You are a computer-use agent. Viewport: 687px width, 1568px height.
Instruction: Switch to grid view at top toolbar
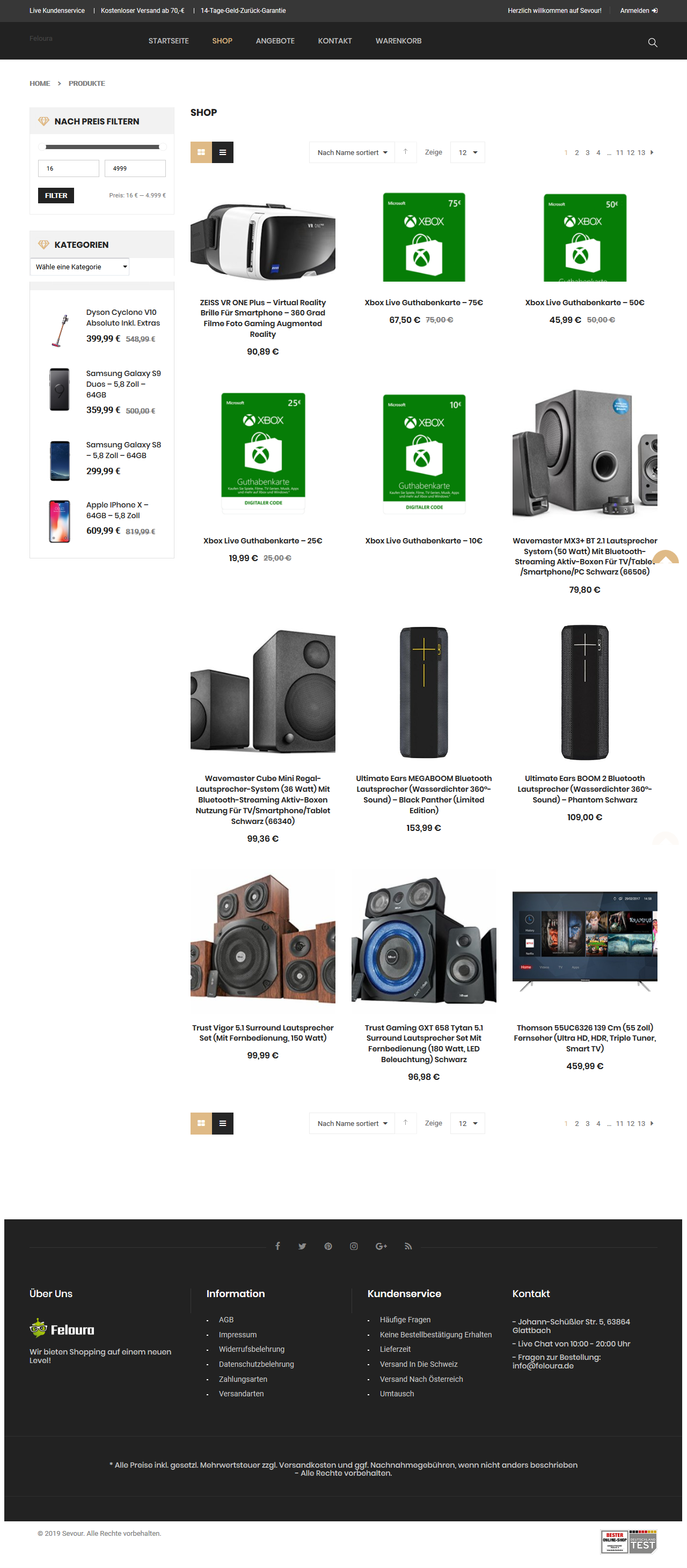[201, 152]
